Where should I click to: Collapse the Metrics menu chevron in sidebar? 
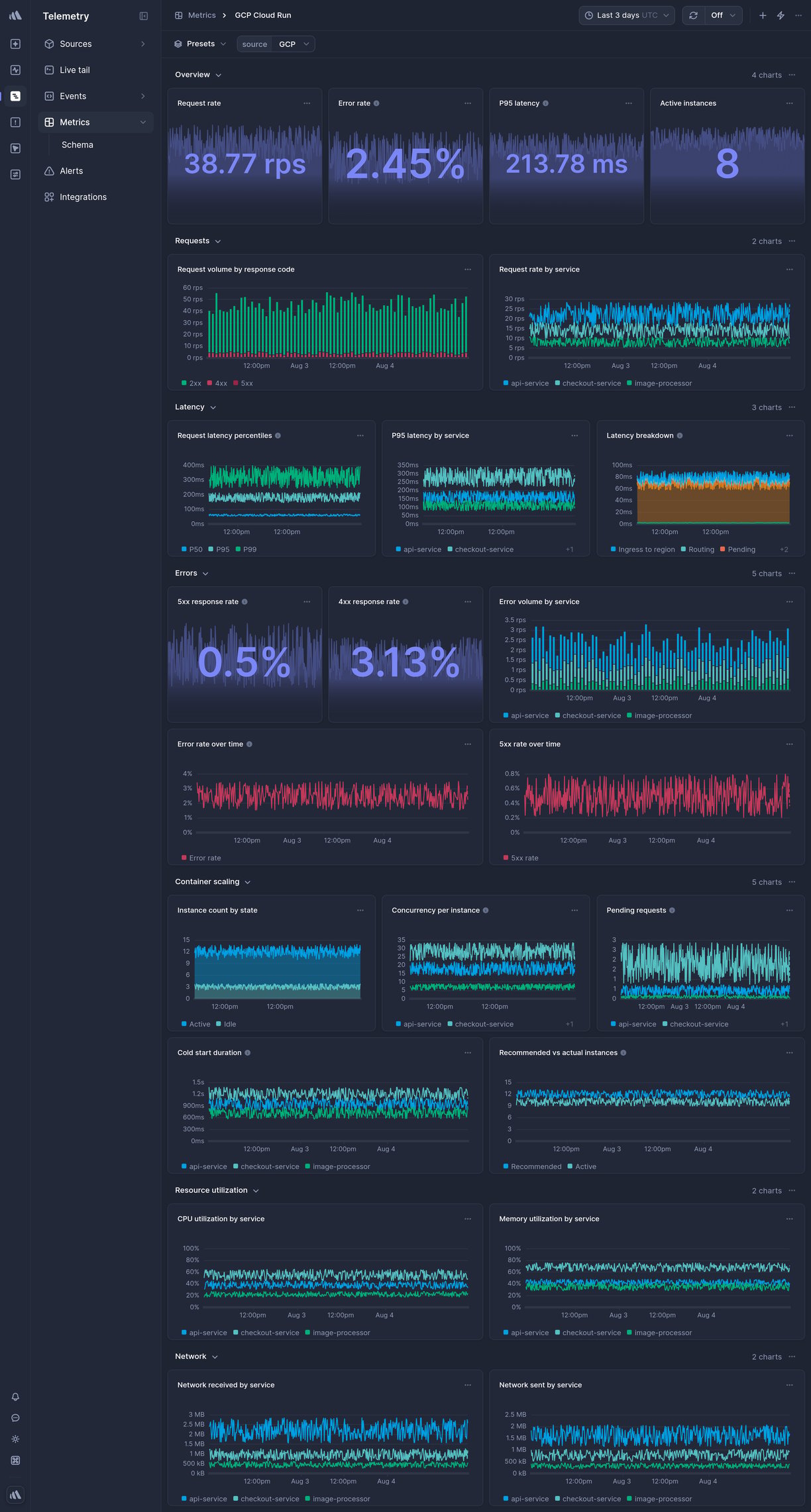point(143,123)
